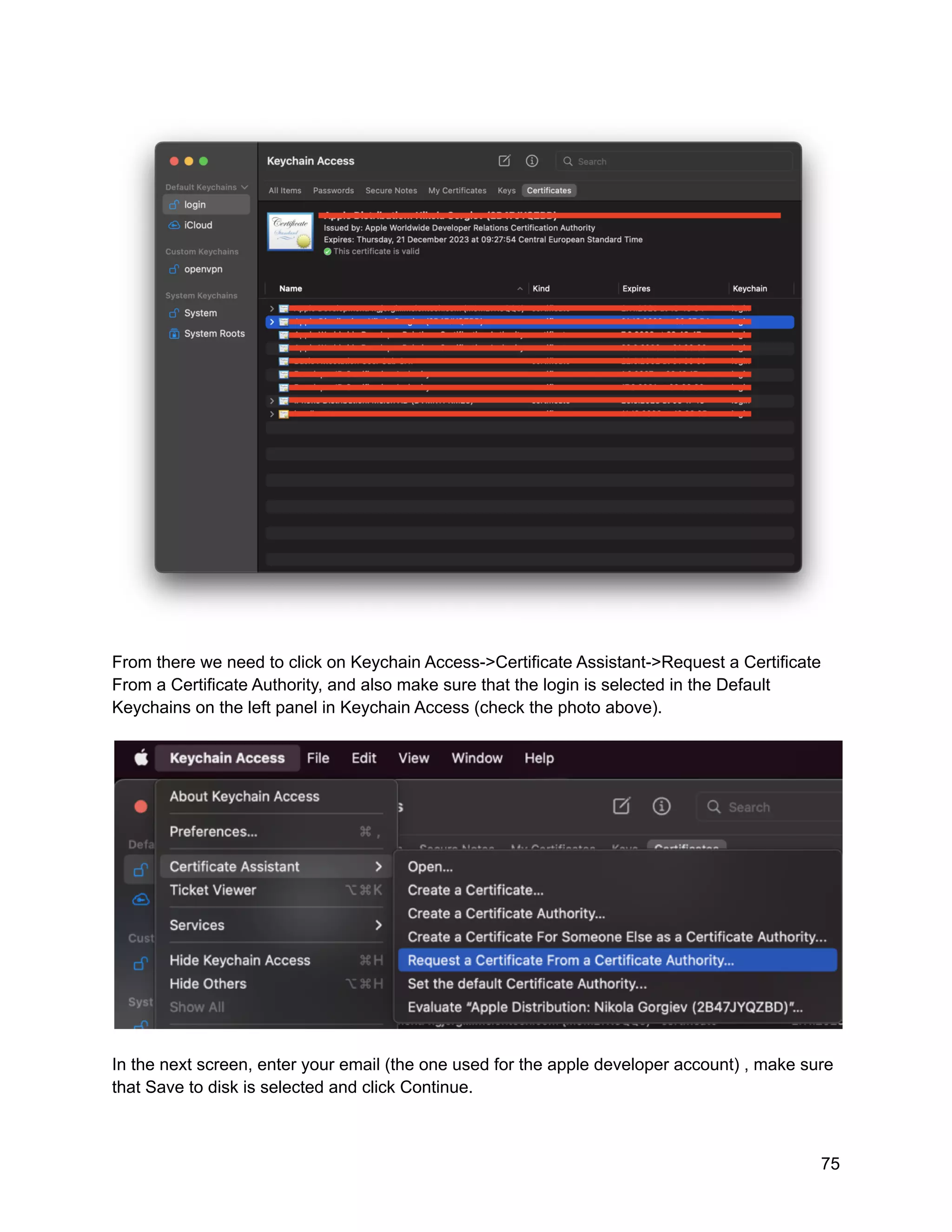Click the Apple menu logo
Screen dimensions: 952x1232
tap(142, 758)
